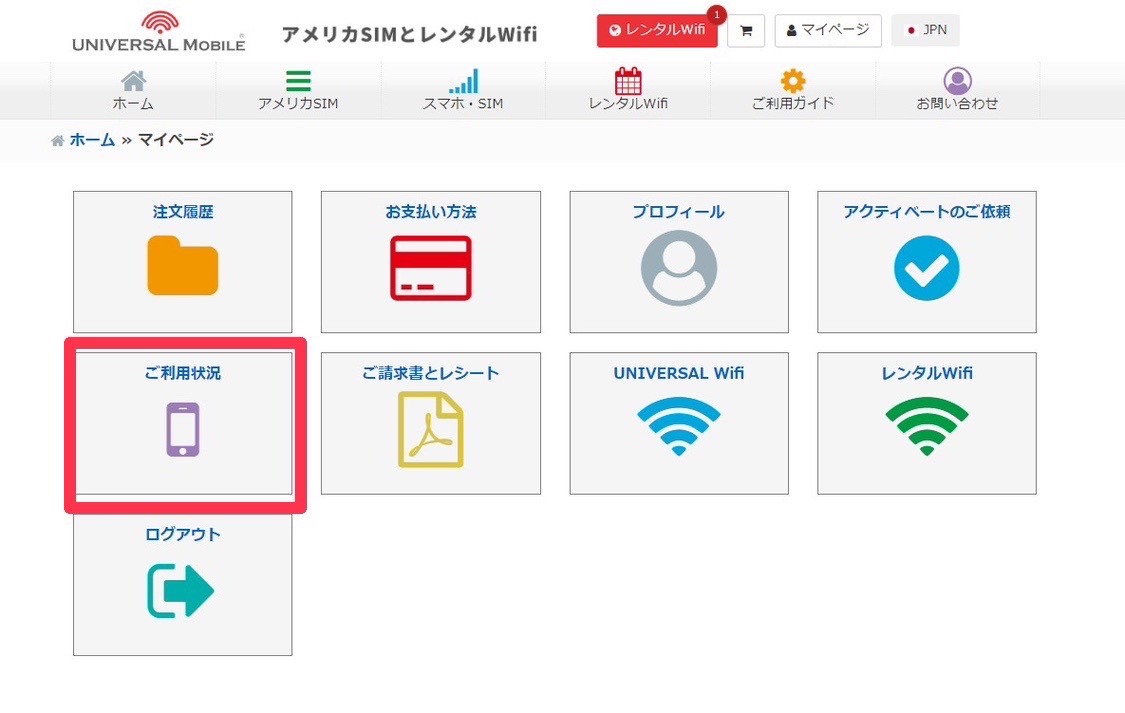Open the shopping cart icon button
1125x713 pixels.
click(x=745, y=31)
